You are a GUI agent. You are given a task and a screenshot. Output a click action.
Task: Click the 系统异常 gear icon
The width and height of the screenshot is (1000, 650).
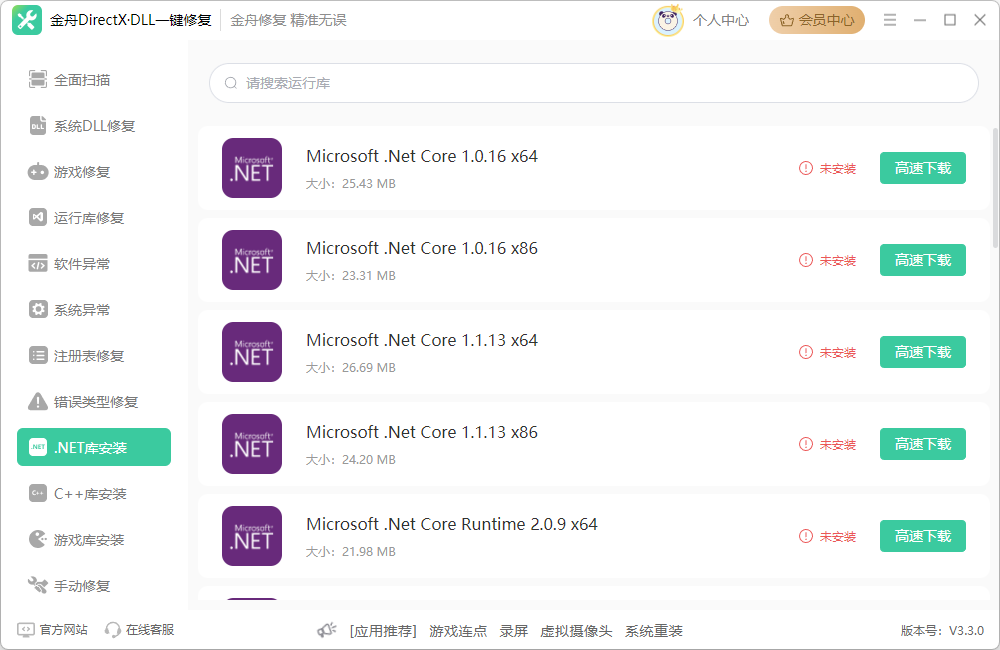[x=38, y=309]
